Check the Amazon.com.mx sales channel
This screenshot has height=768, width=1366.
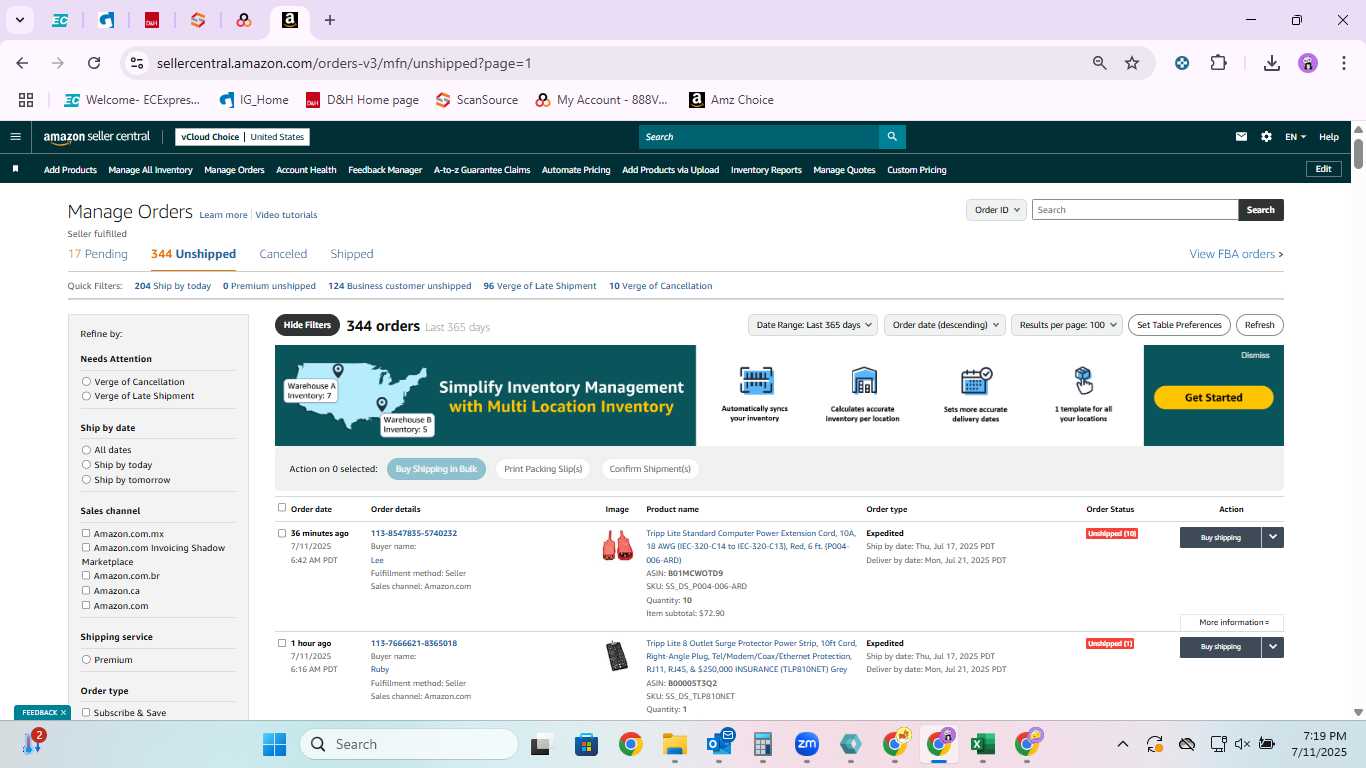point(86,534)
